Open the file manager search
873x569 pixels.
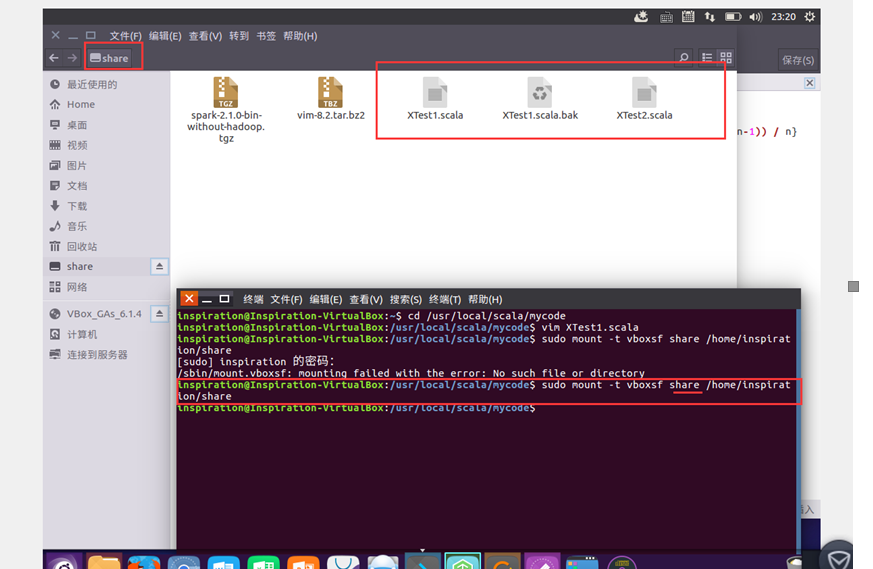(x=684, y=57)
